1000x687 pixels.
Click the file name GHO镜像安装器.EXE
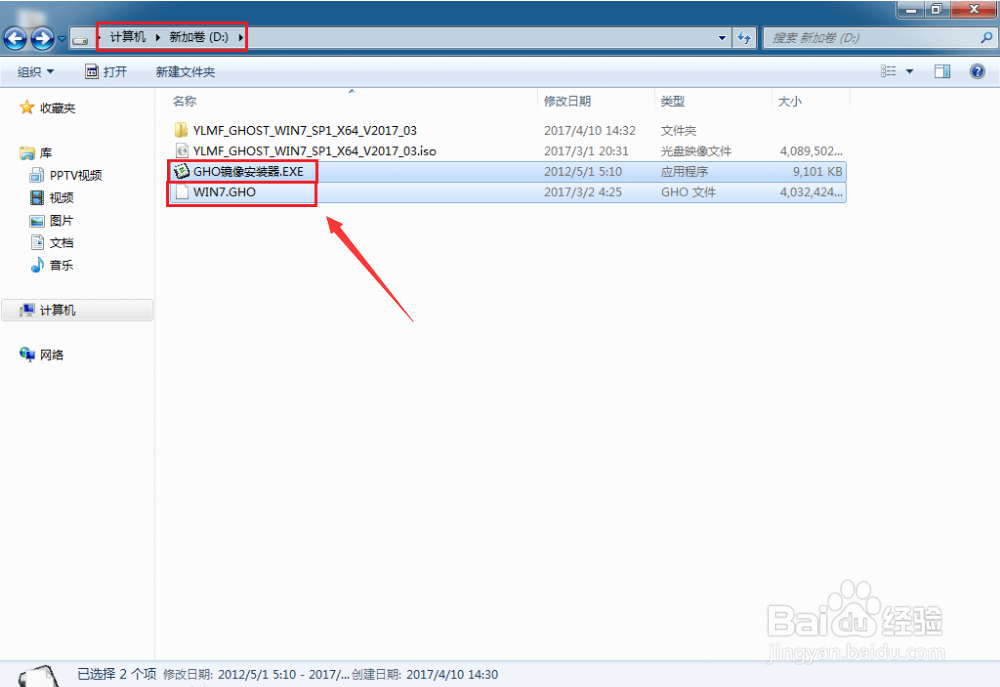[x=248, y=171]
